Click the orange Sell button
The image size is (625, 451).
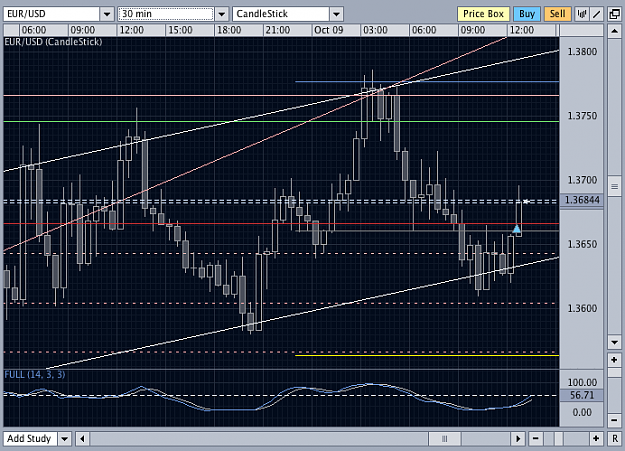pos(557,14)
